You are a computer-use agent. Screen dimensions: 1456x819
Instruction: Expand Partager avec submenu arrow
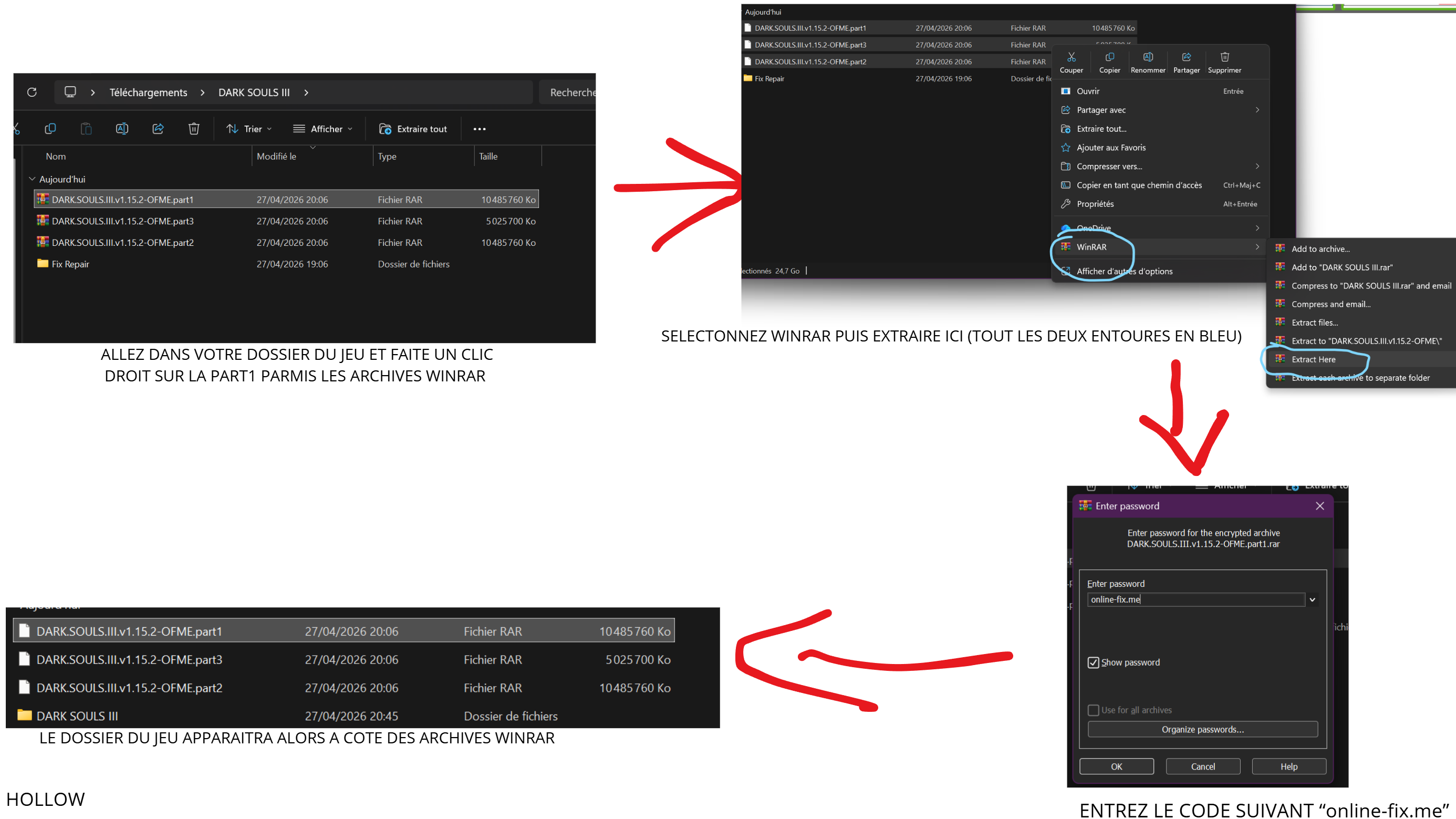pyautogui.click(x=1257, y=110)
